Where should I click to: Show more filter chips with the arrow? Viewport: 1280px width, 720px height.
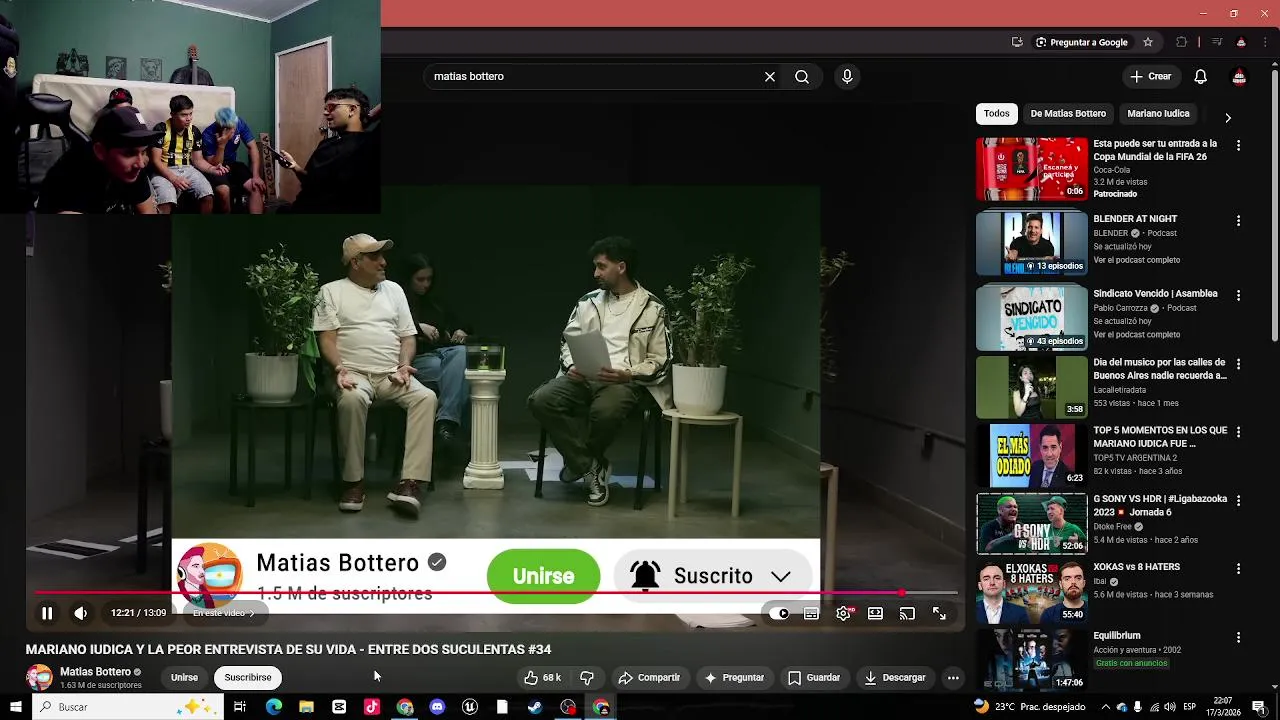coord(1228,117)
